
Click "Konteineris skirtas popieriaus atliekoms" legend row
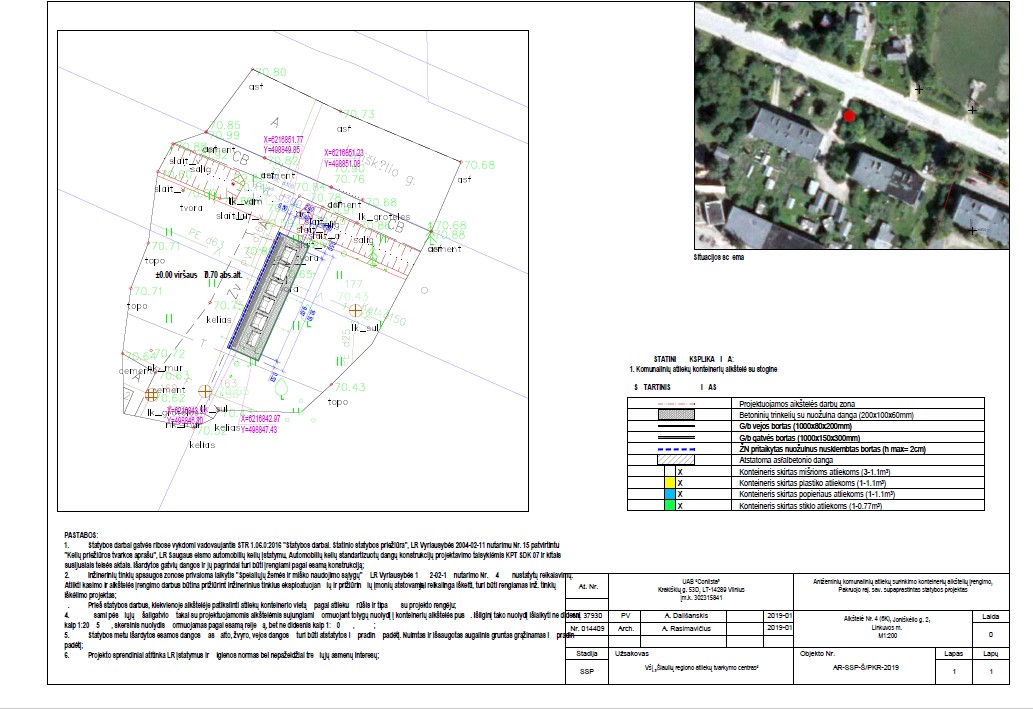click(806, 494)
